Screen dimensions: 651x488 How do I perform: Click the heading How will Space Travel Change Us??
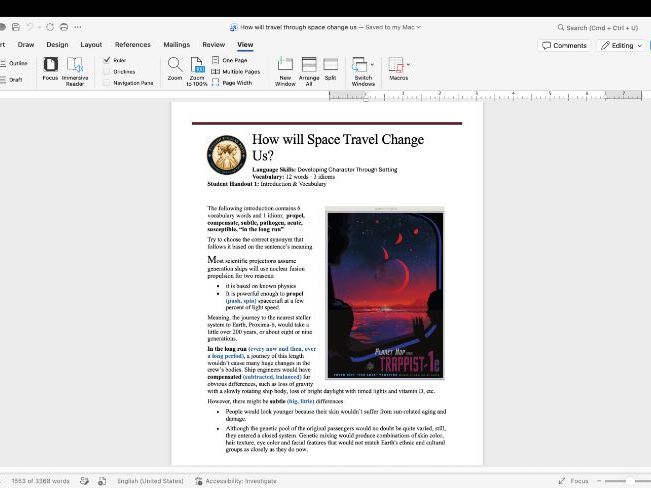(x=338, y=147)
